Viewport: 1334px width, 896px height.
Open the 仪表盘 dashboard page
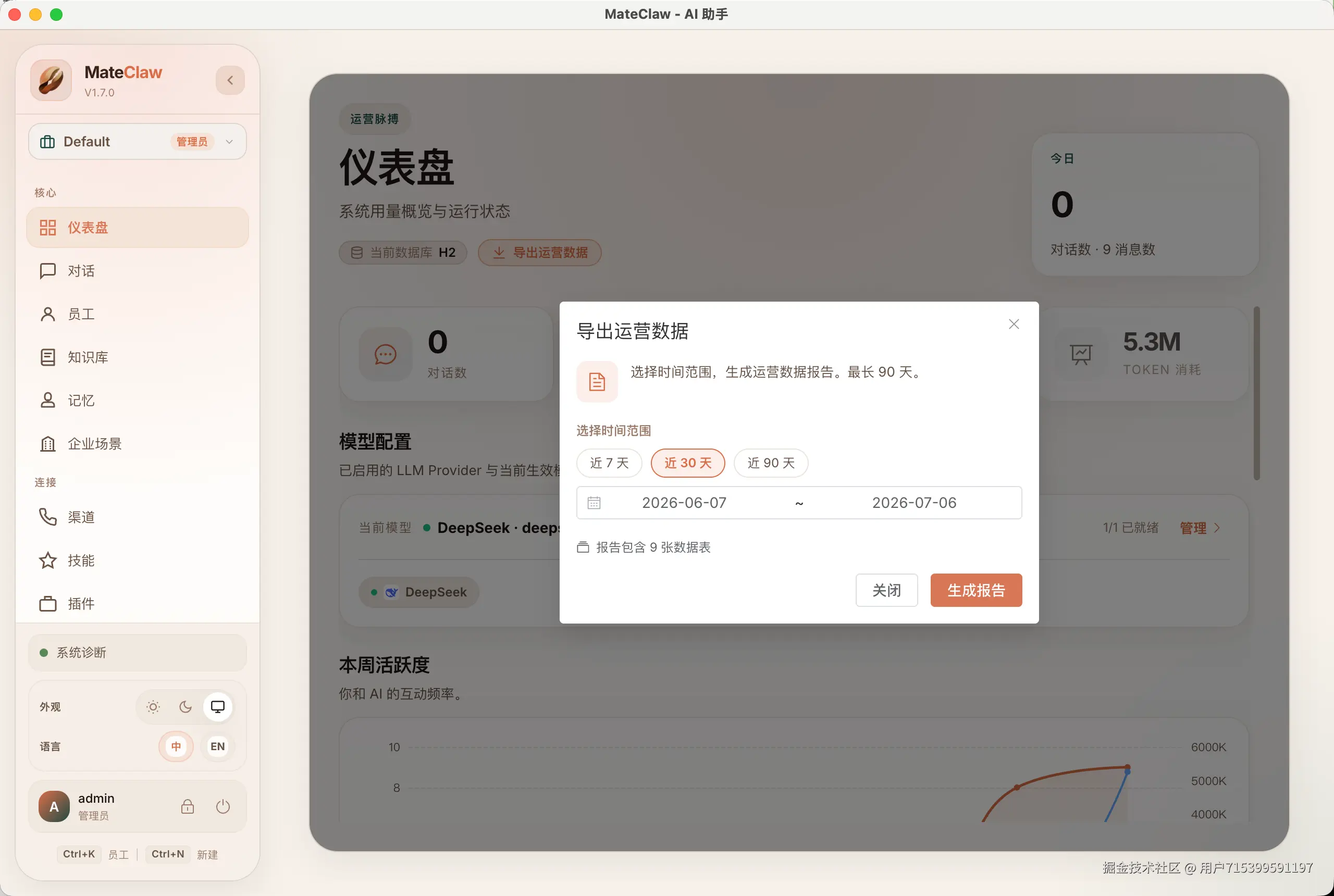[137, 228]
